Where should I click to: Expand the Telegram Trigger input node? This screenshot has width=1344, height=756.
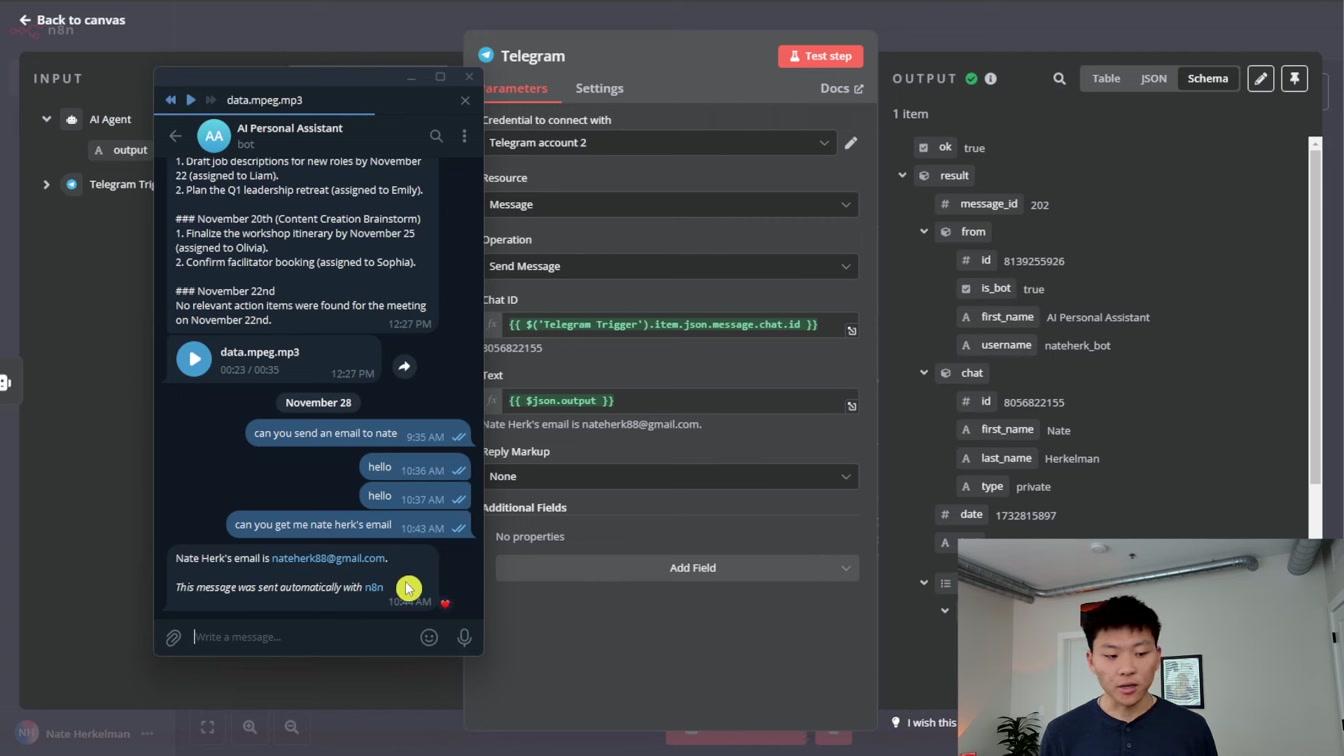pos(46,184)
